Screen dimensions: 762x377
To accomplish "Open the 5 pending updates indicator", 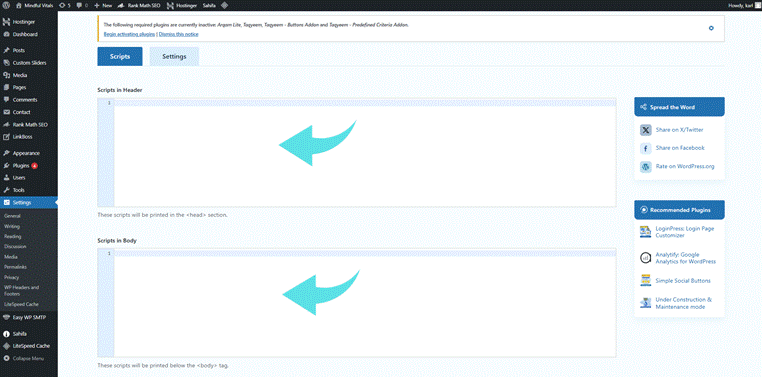I will point(65,5).
